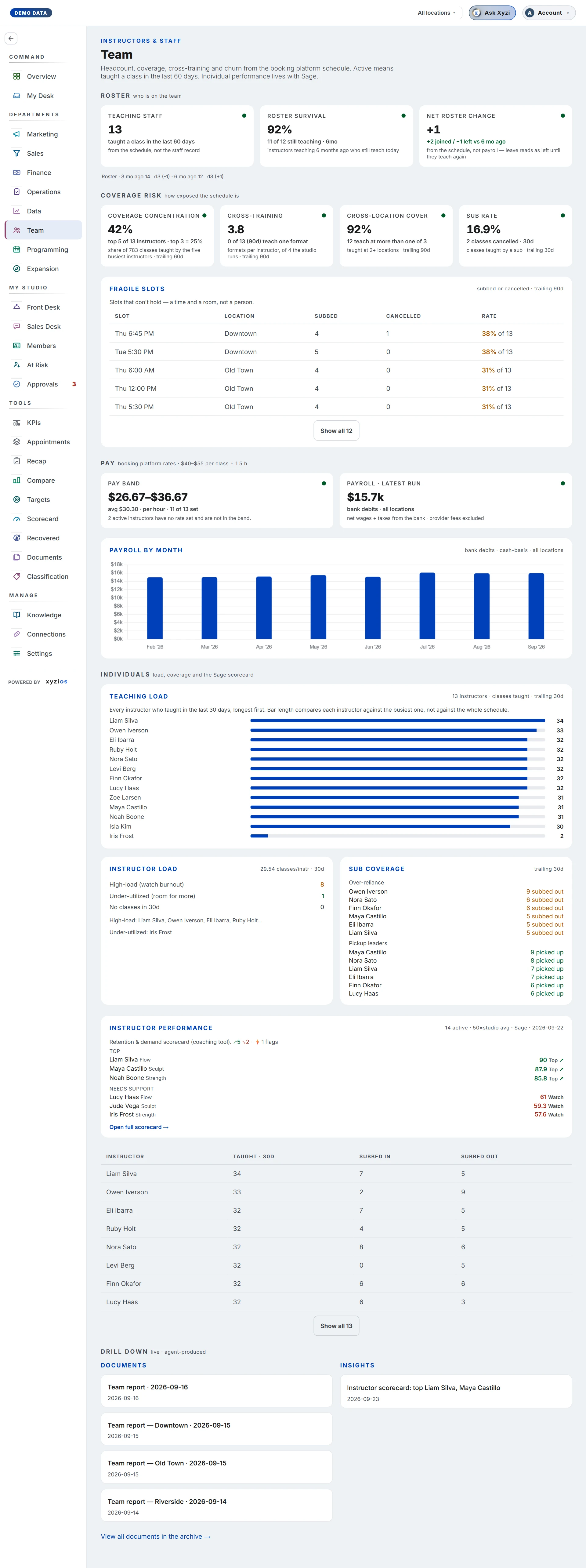
Task: Open the Expansion compass icon
Action: point(16,269)
